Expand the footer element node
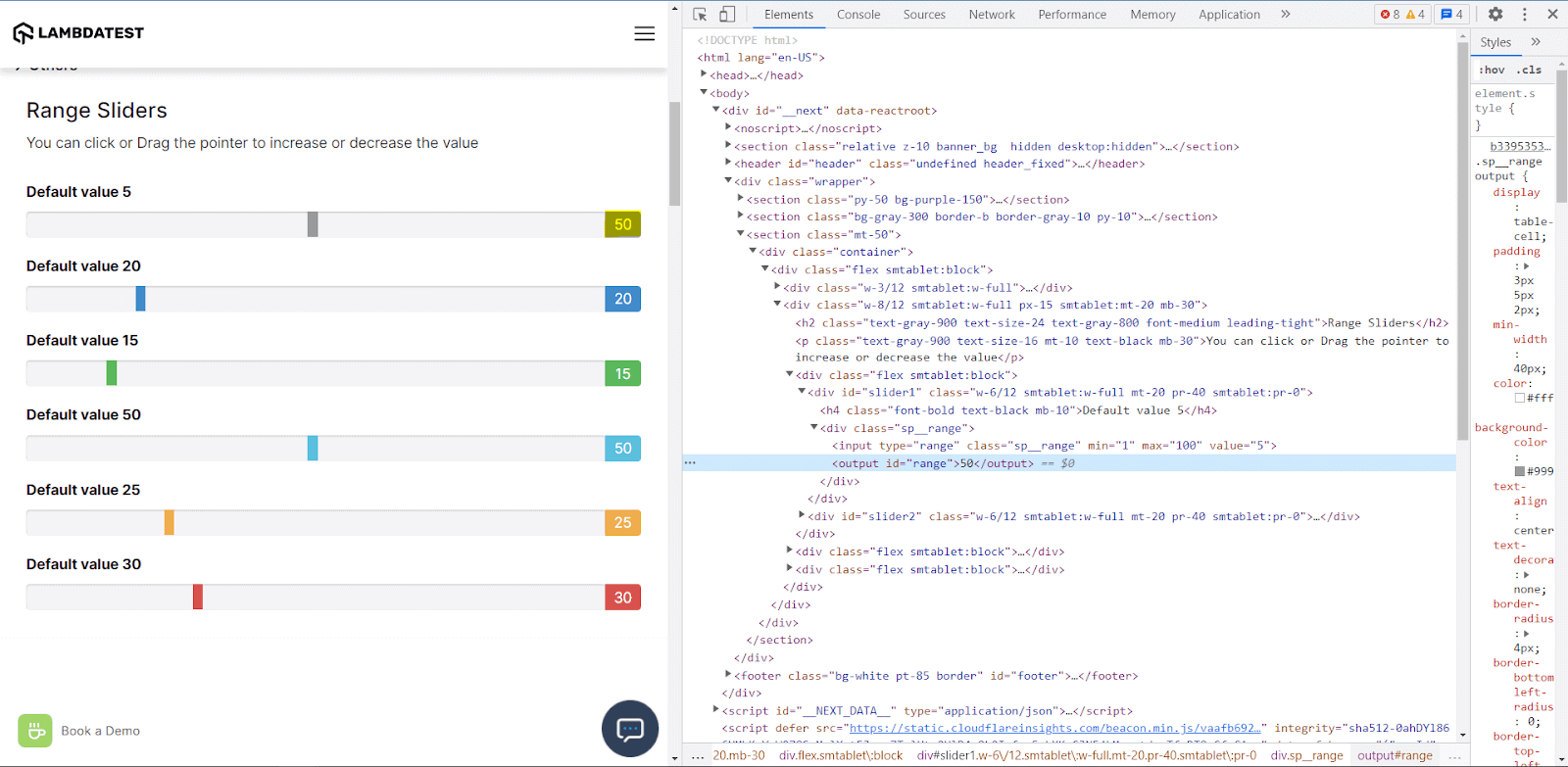This screenshot has width=1568, height=767. (728, 674)
